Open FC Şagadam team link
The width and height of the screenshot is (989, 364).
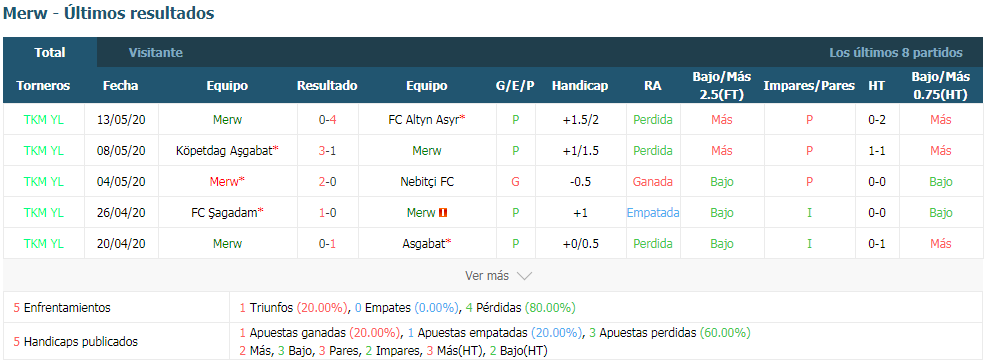click(x=227, y=213)
